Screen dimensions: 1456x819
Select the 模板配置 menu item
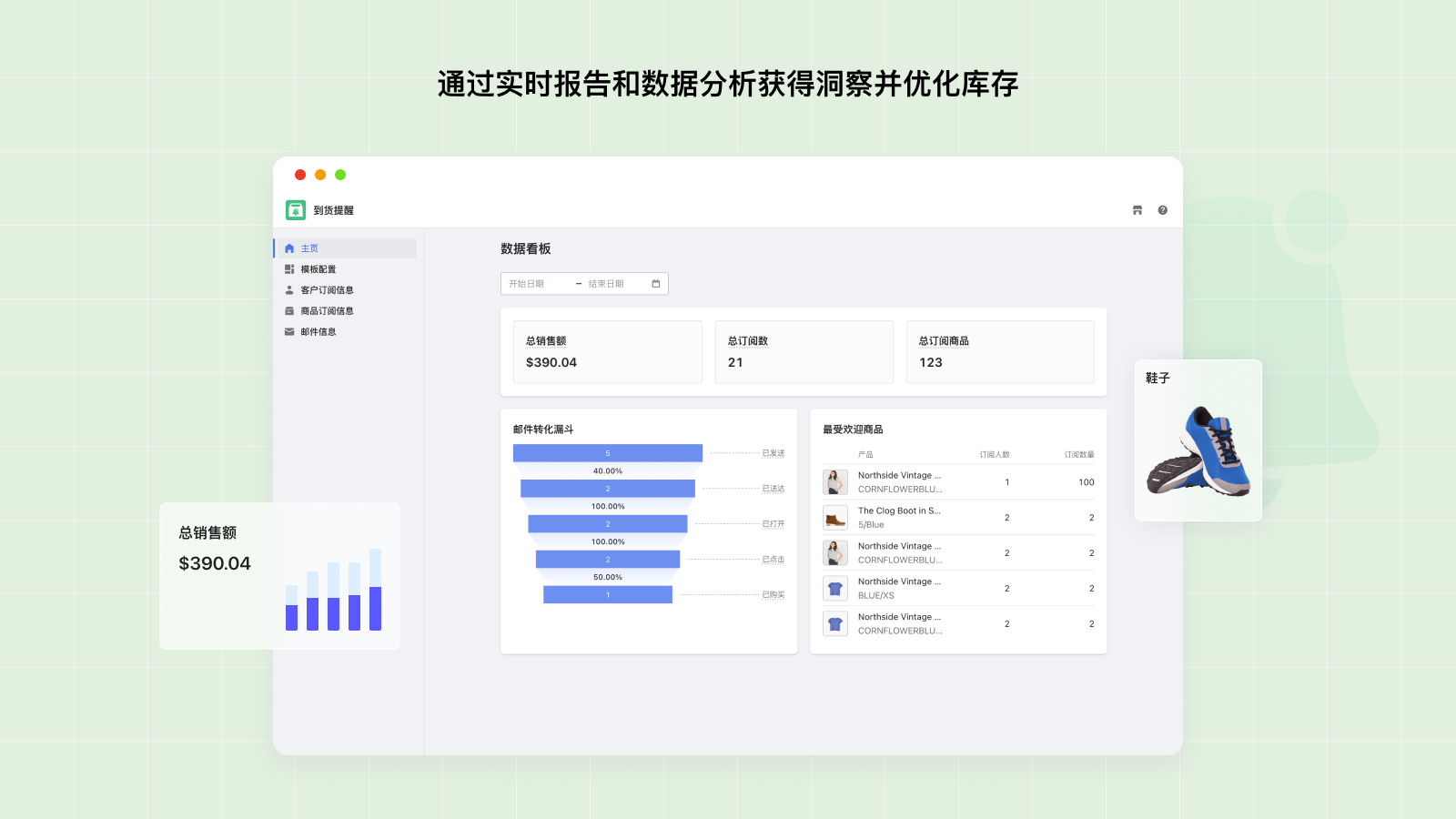tap(318, 269)
